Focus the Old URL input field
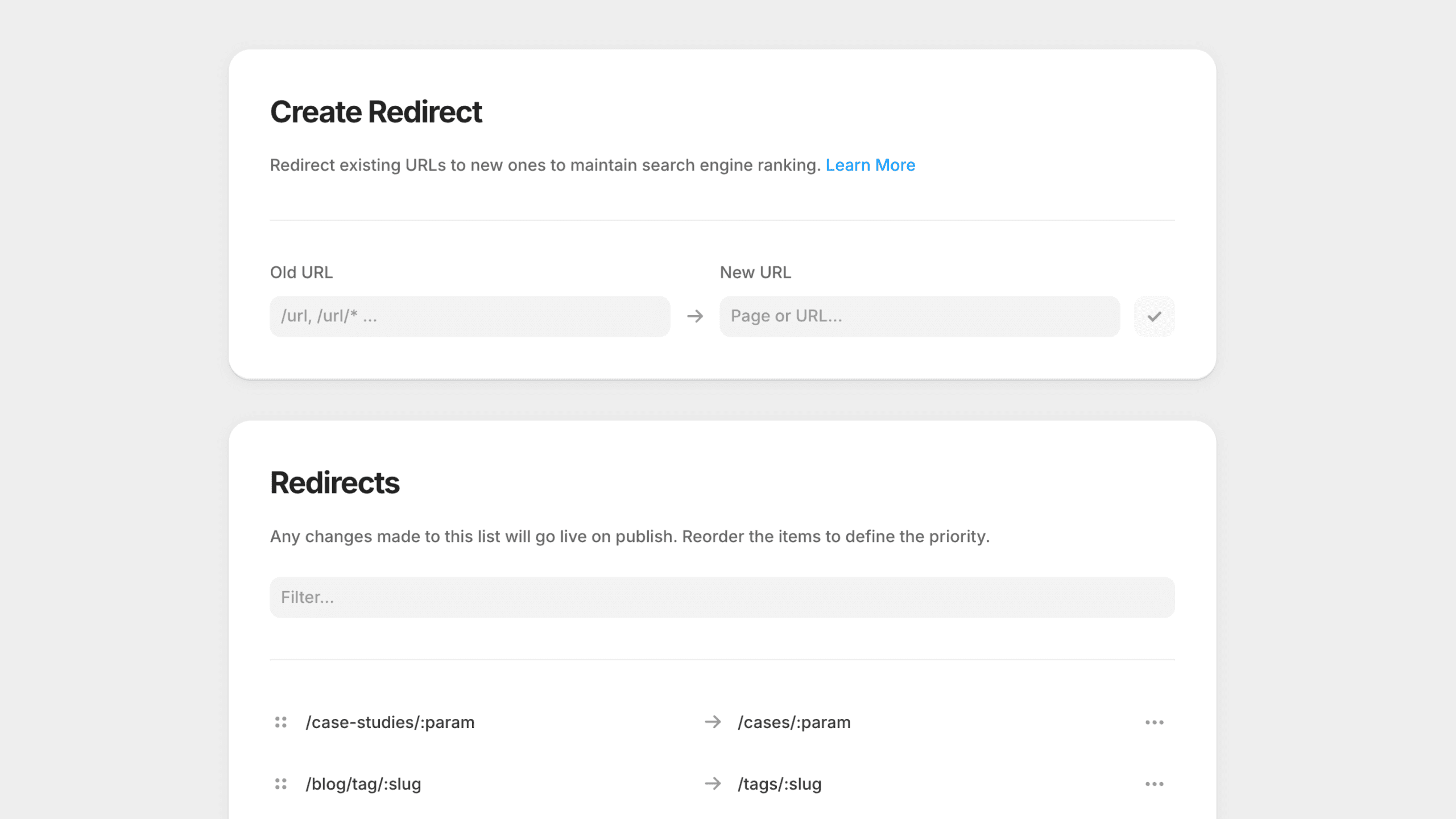This screenshot has height=819, width=1456. pos(470,316)
